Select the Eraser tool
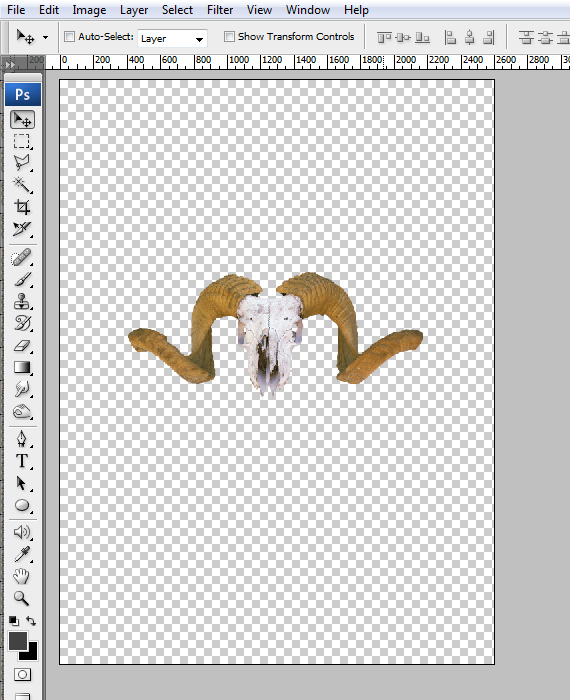Image resolution: width=570 pixels, height=700 pixels. [22, 346]
